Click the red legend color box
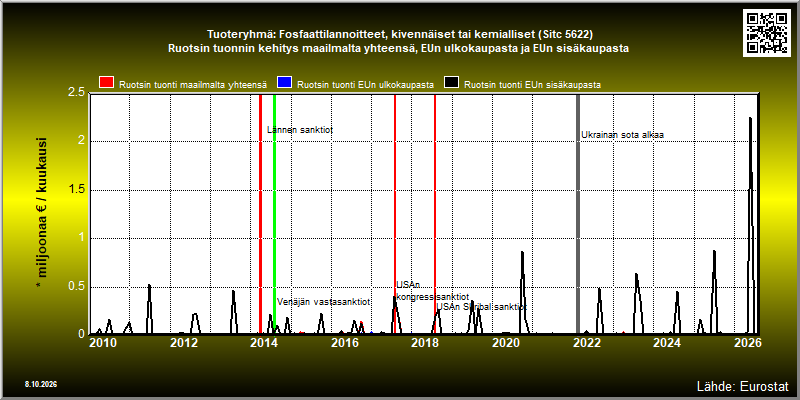Viewport: 800px width, 400px height. click(107, 83)
